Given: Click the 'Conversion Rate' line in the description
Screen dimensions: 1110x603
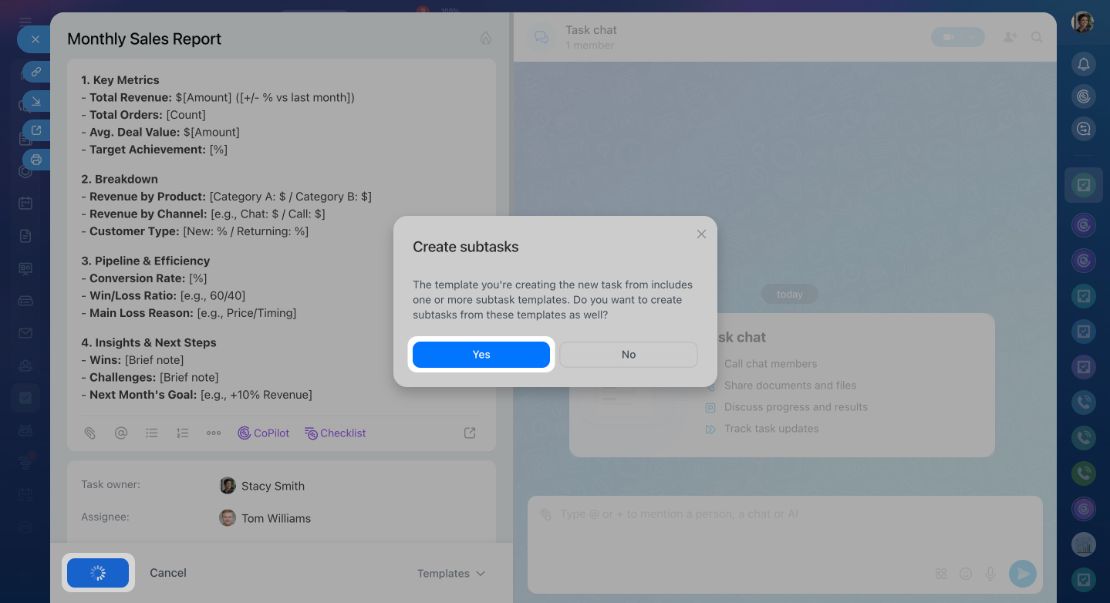Looking at the screenshot, I should [144, 278].
